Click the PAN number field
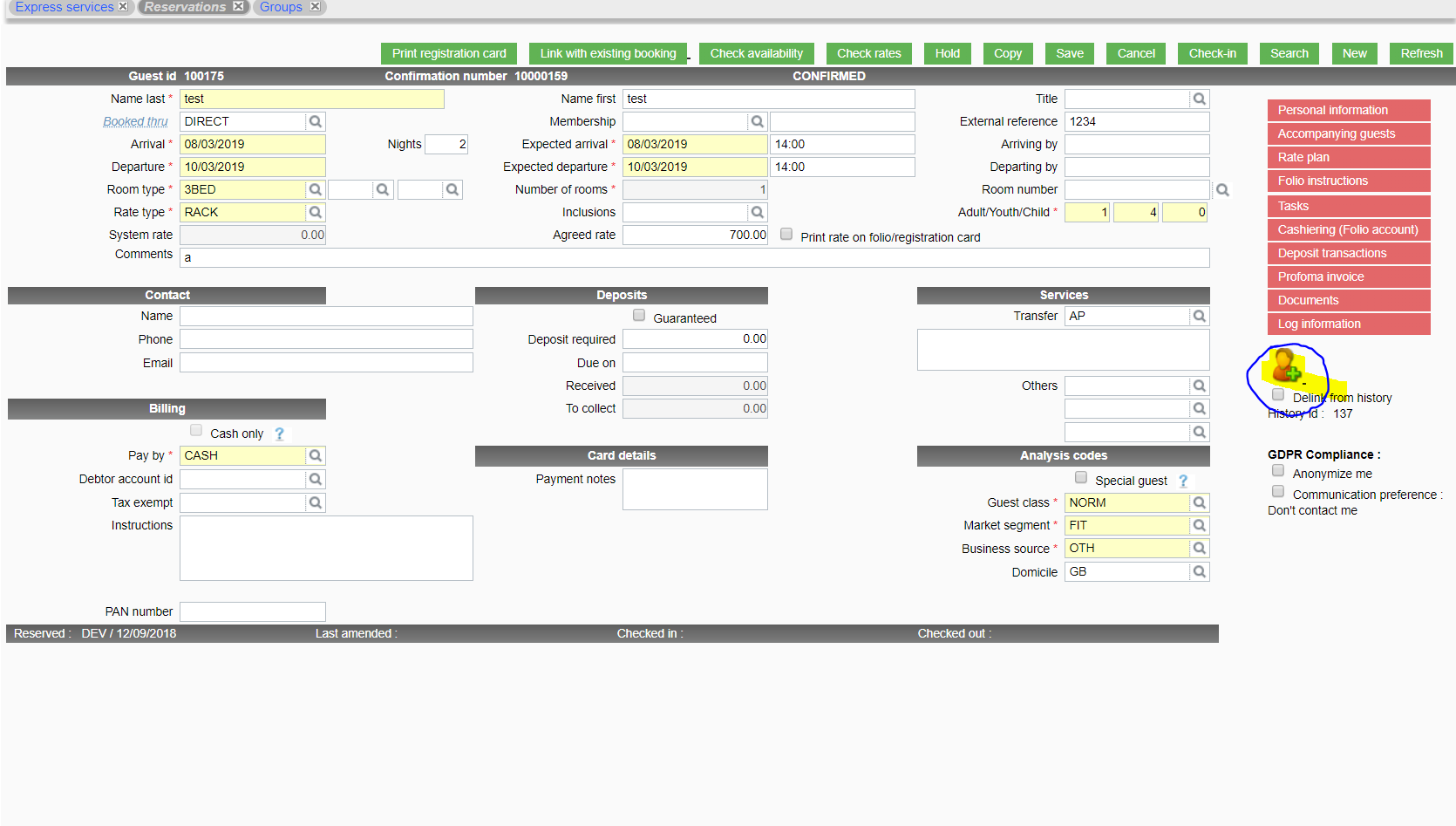 253,611
